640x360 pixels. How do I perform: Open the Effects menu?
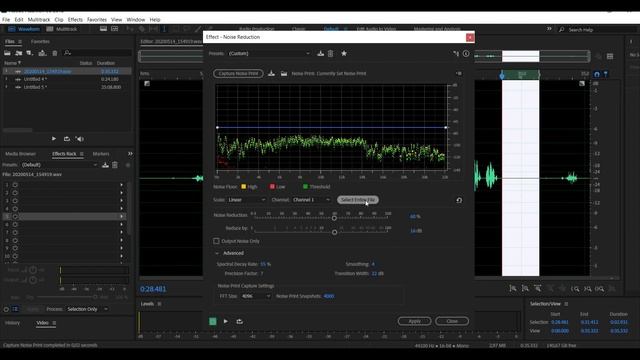click(x=75, y=20)
